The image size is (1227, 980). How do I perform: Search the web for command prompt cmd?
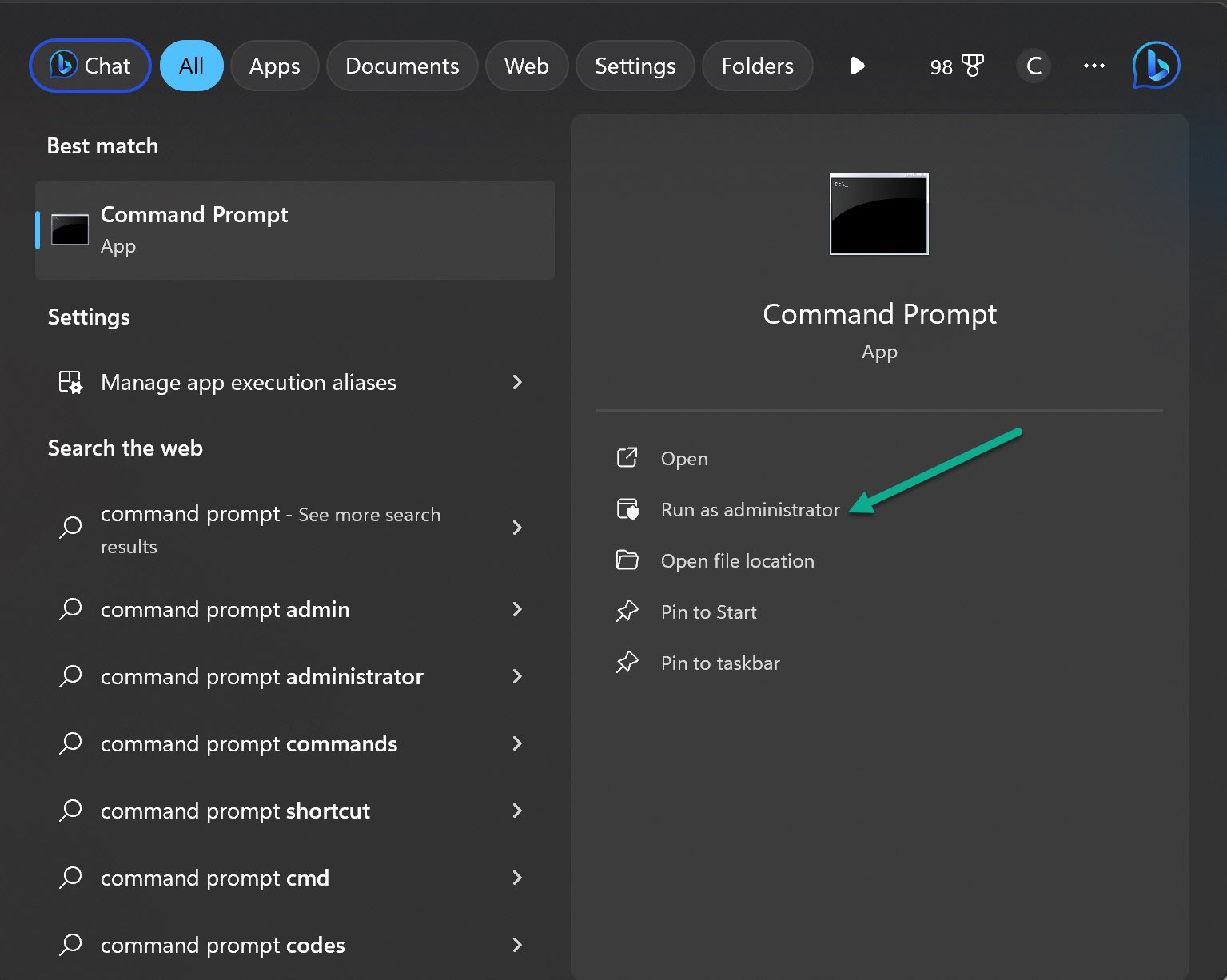click(x=295, y=878)
